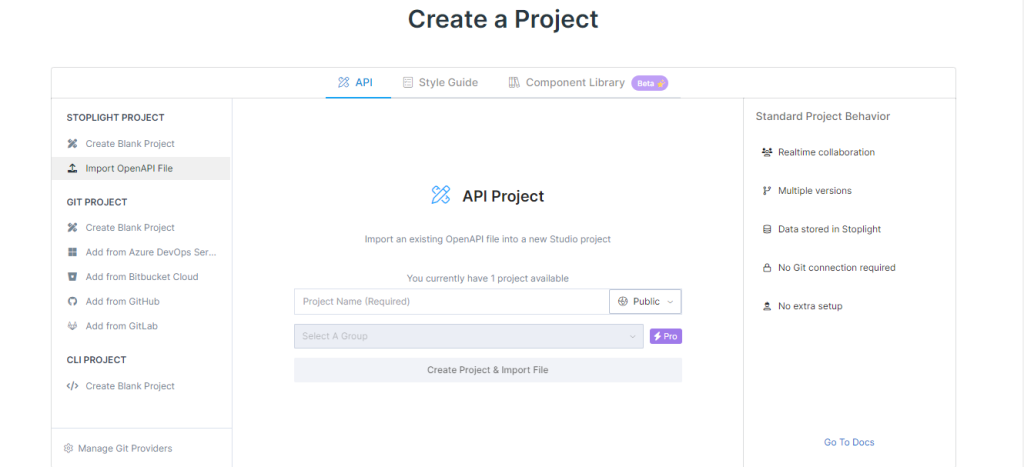1024x467 pixels.
Task: Click the Git blank project tools icon
Action: (x=72, y=227)
